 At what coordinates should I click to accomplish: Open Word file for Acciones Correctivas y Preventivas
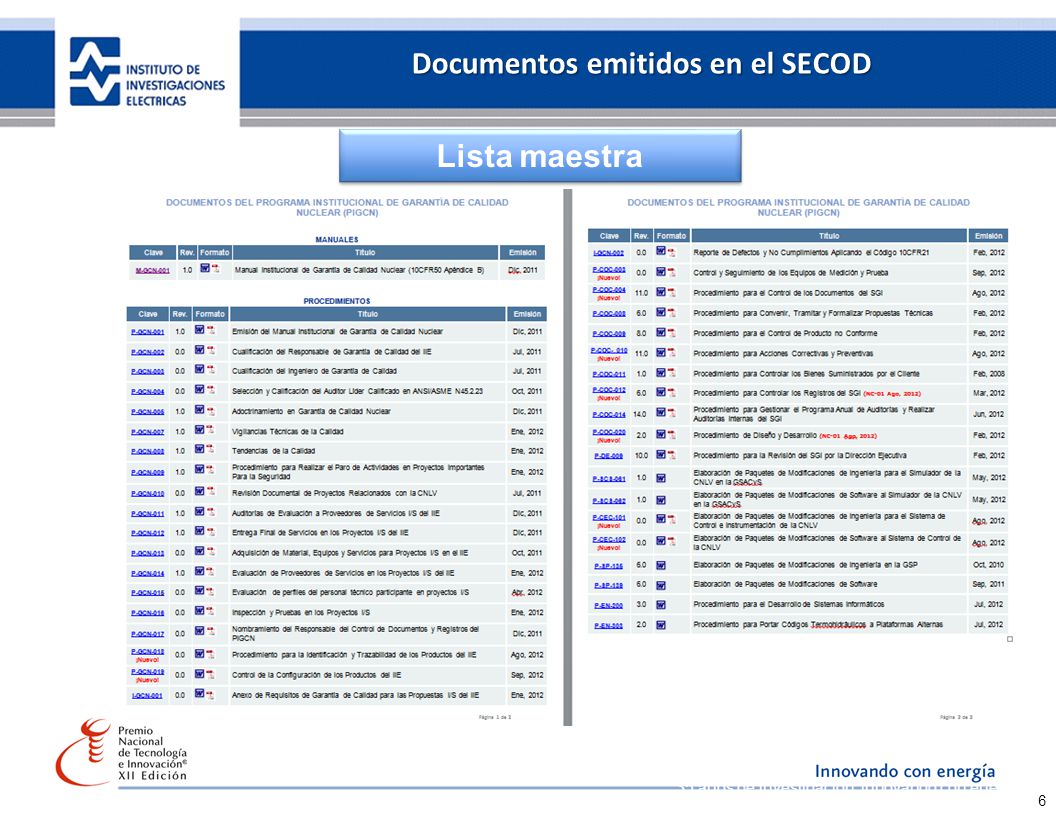(661, 352)
